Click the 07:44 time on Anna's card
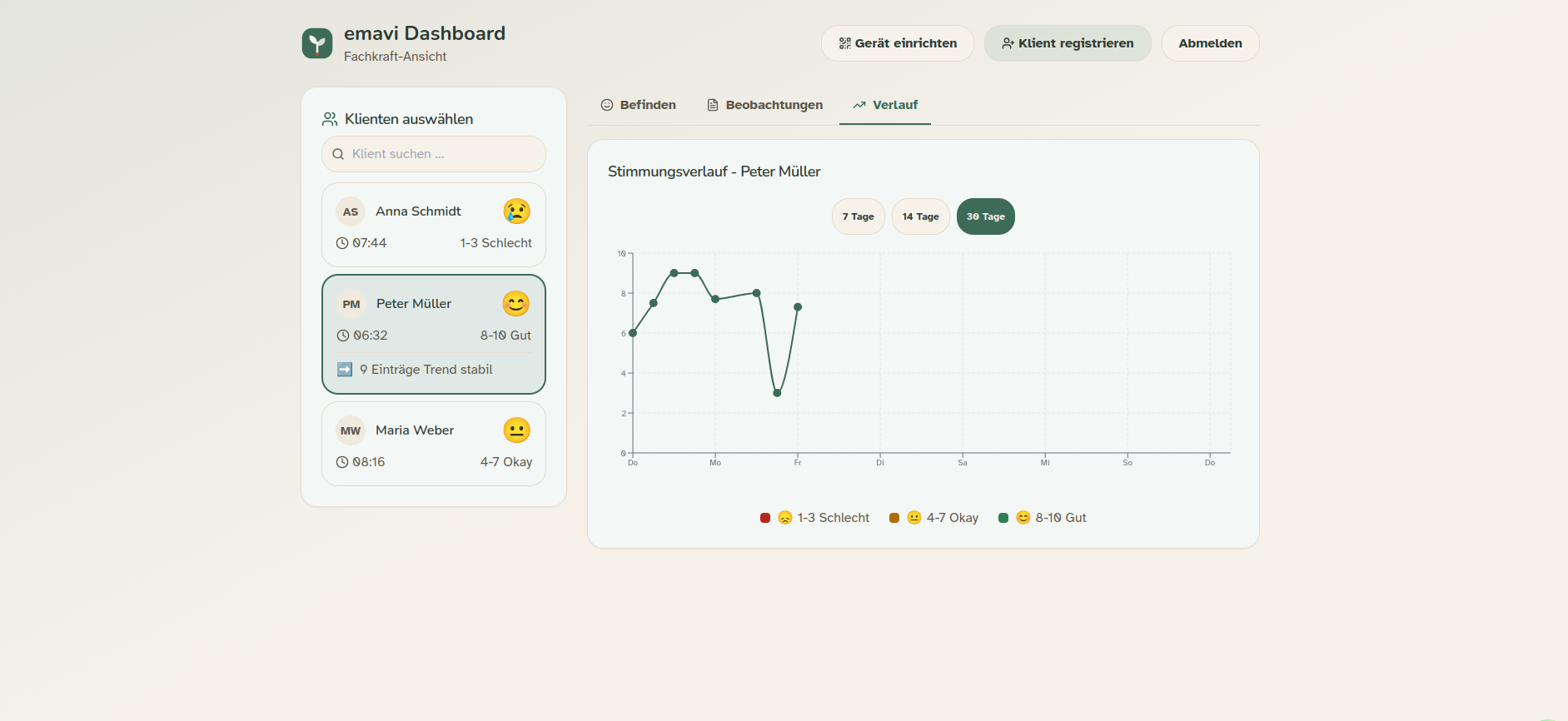 pyautogui.click(x=370, y=243)
